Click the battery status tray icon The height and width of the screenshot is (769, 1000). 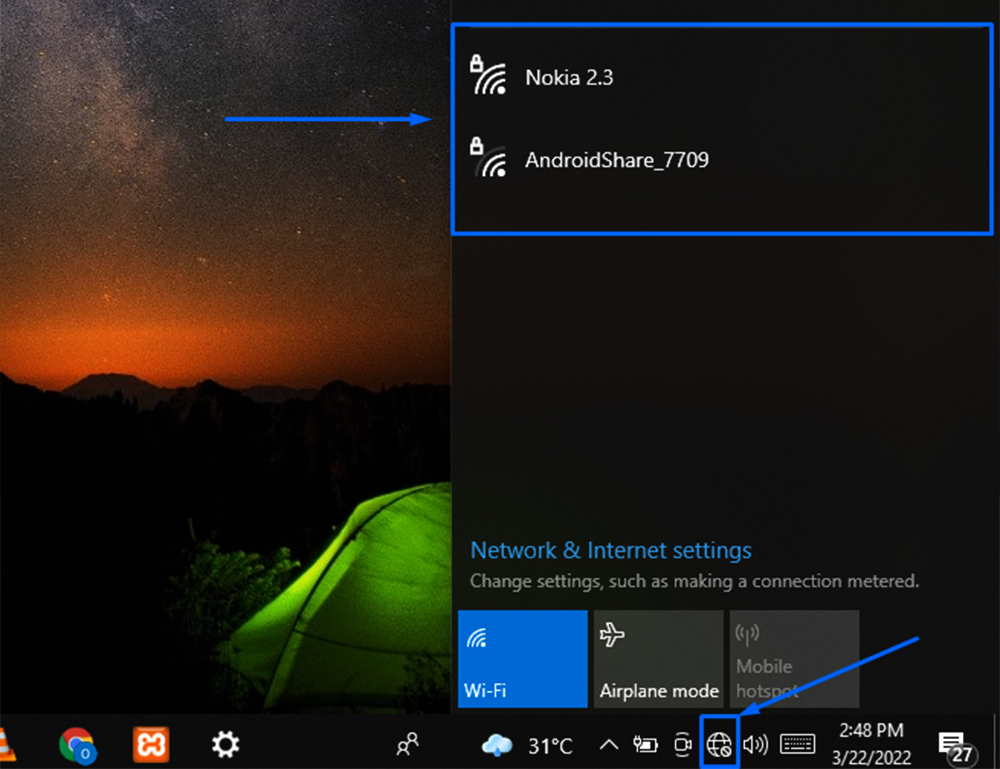tap(646, 744)
